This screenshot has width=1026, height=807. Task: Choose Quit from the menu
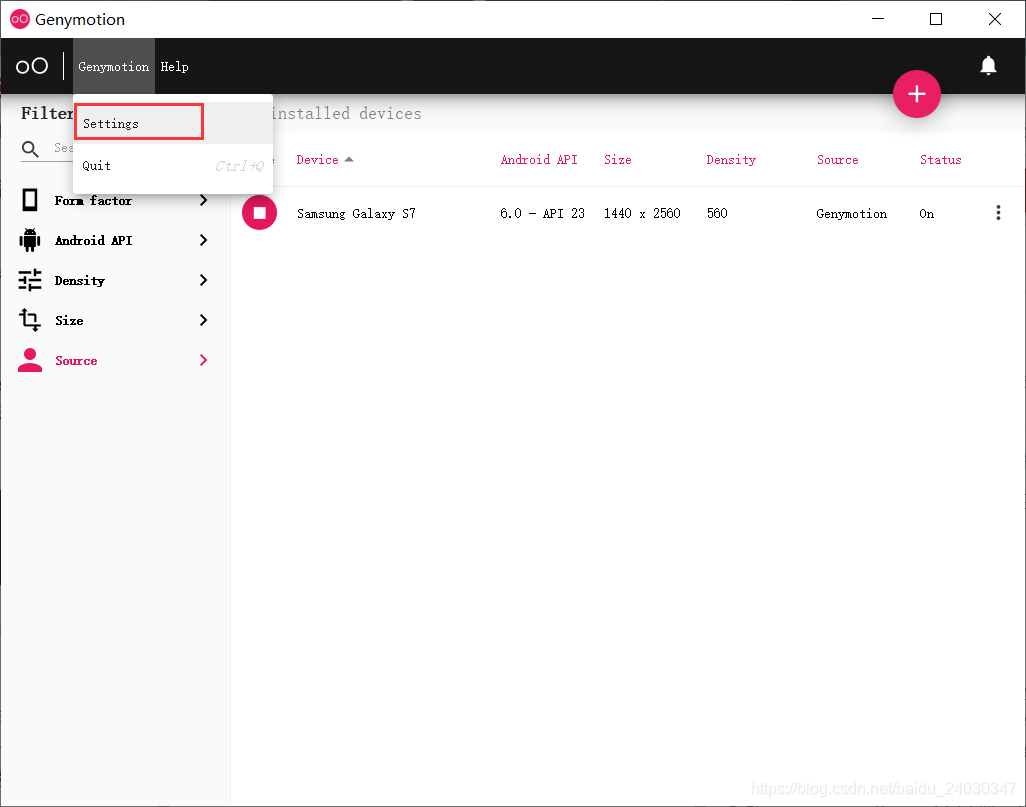pos(173,166)
